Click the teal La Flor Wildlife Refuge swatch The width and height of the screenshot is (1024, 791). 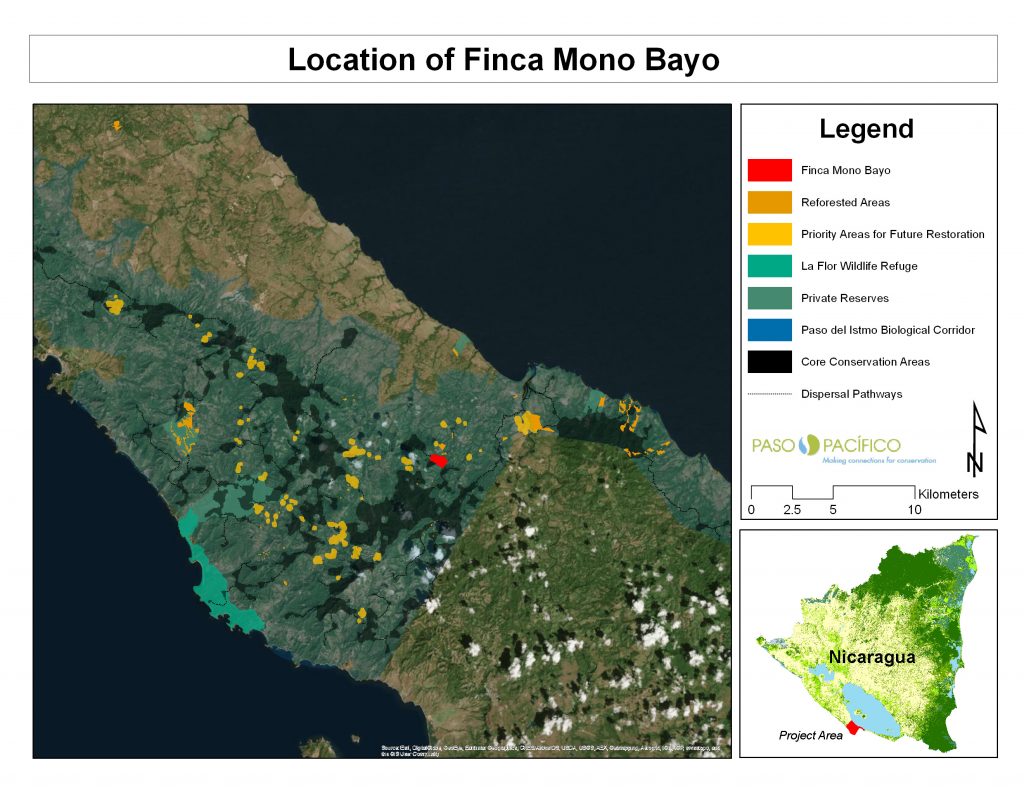769,266
